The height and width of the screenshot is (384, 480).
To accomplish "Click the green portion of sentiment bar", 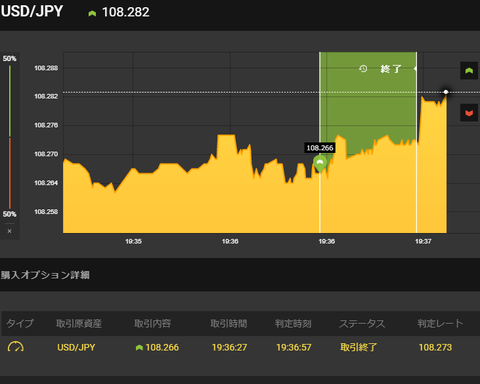I will (x=10, y=101).
